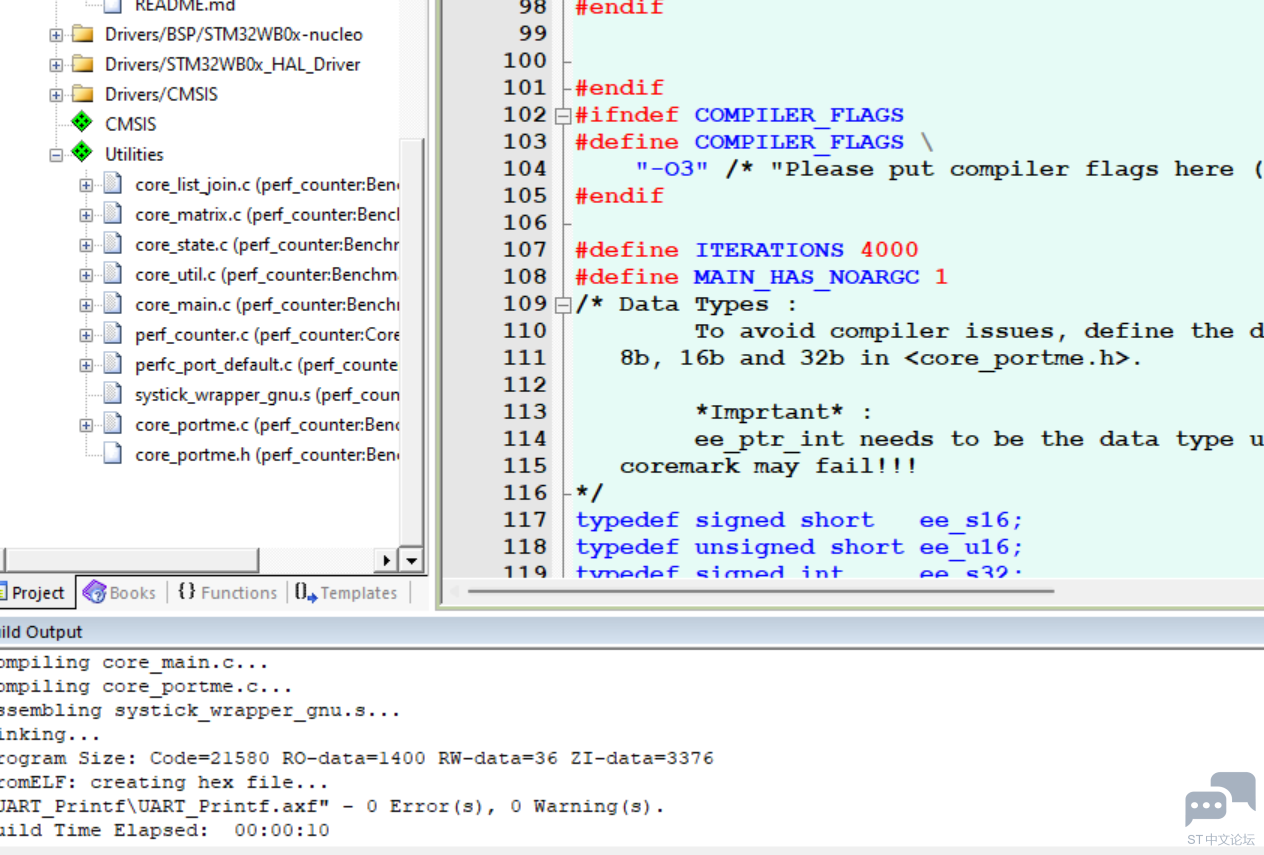The width and height of the screenshot is (1264, 855).
Task: Click the core_util.c file icon
Action: [x=114, y=274]
